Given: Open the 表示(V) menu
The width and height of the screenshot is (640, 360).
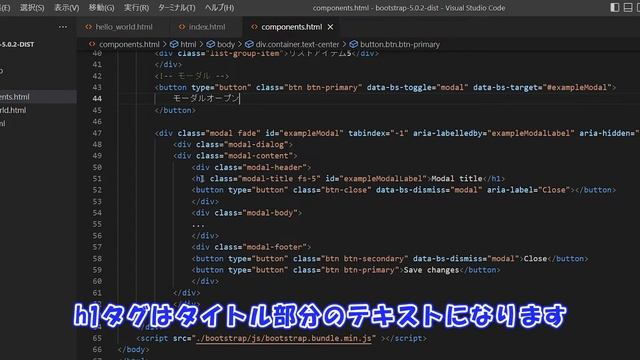Looking at the screenshot, I should point(67,8).
